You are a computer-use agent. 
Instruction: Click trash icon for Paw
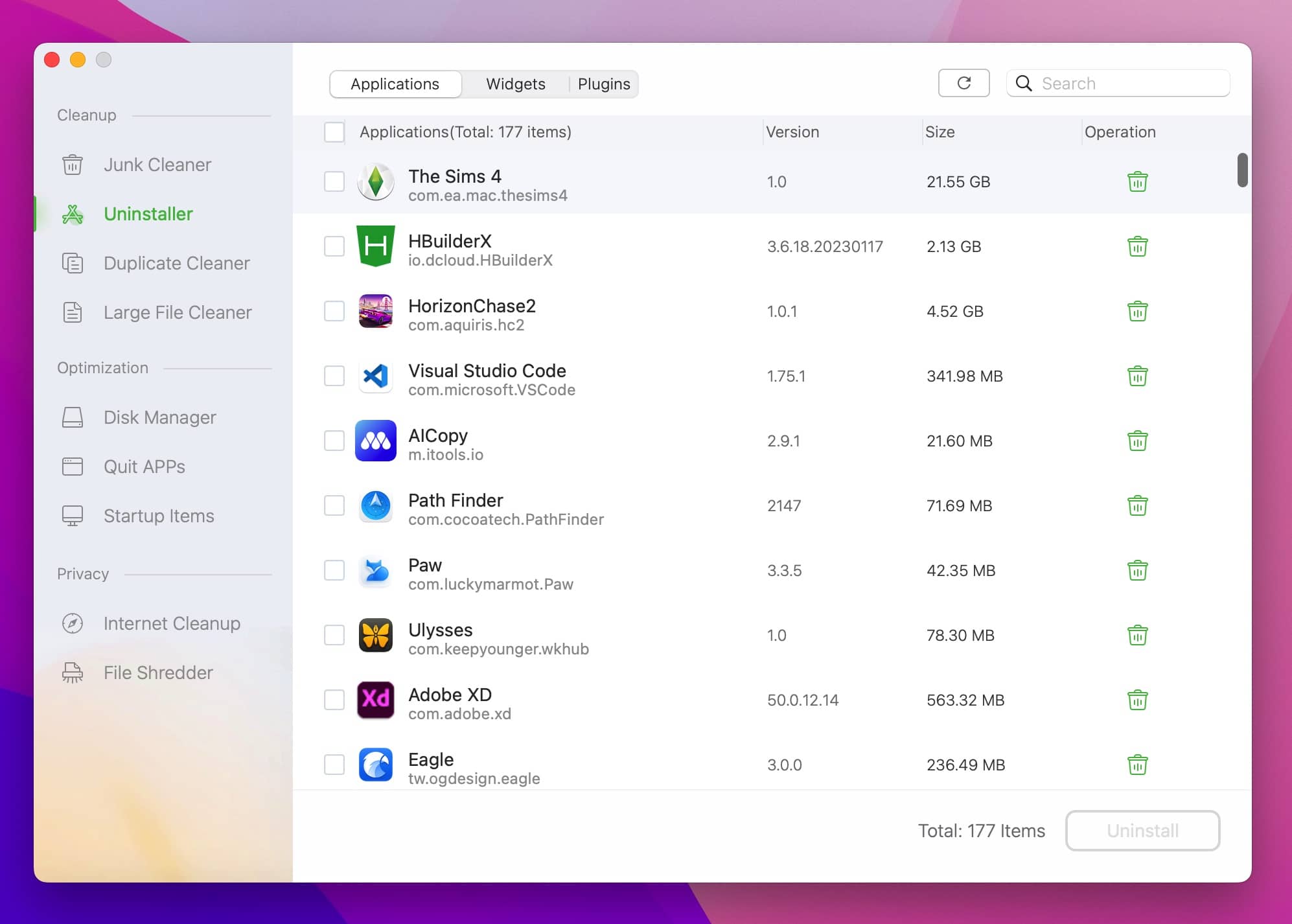coord(1137,570)
